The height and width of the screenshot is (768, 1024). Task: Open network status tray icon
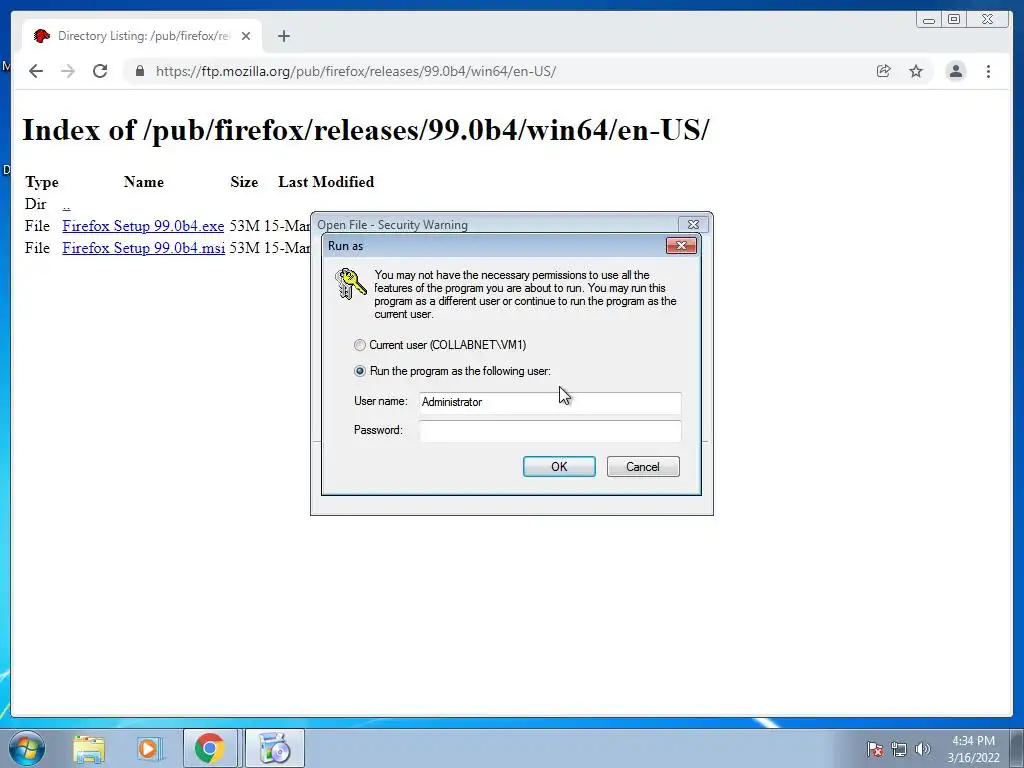tap(899, 749)
